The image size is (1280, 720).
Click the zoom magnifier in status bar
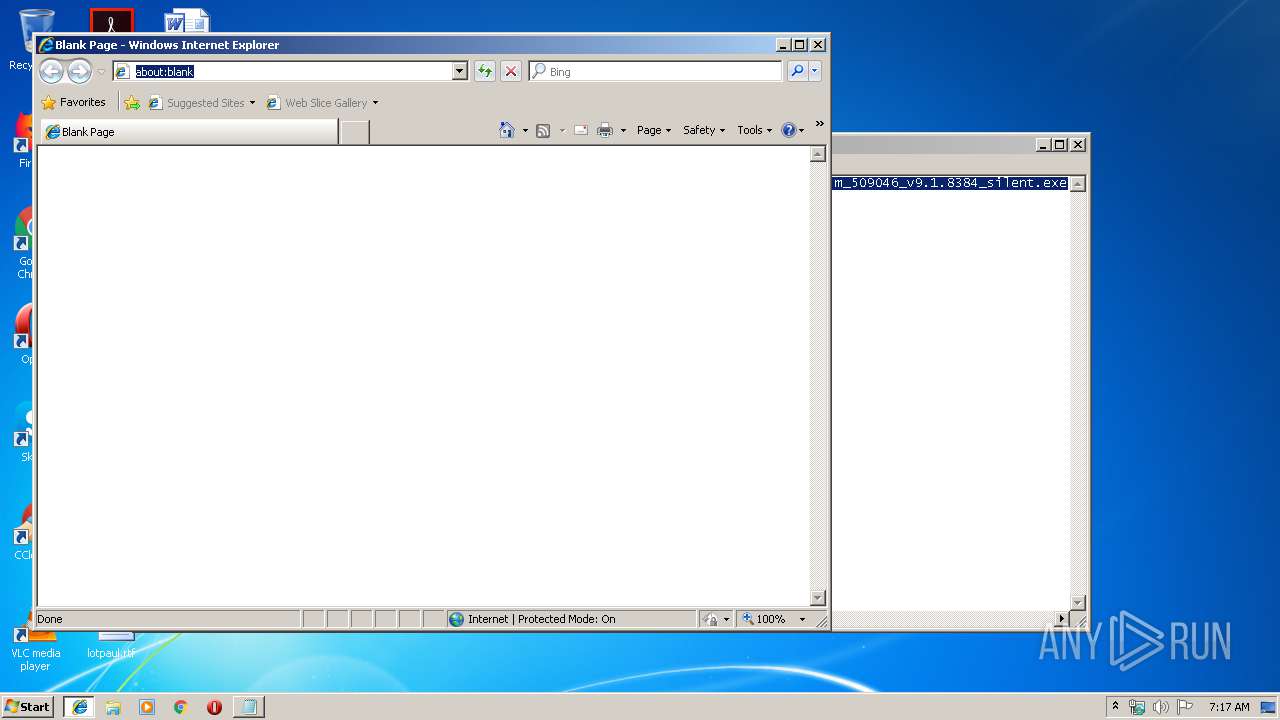(x=747, y=619)
